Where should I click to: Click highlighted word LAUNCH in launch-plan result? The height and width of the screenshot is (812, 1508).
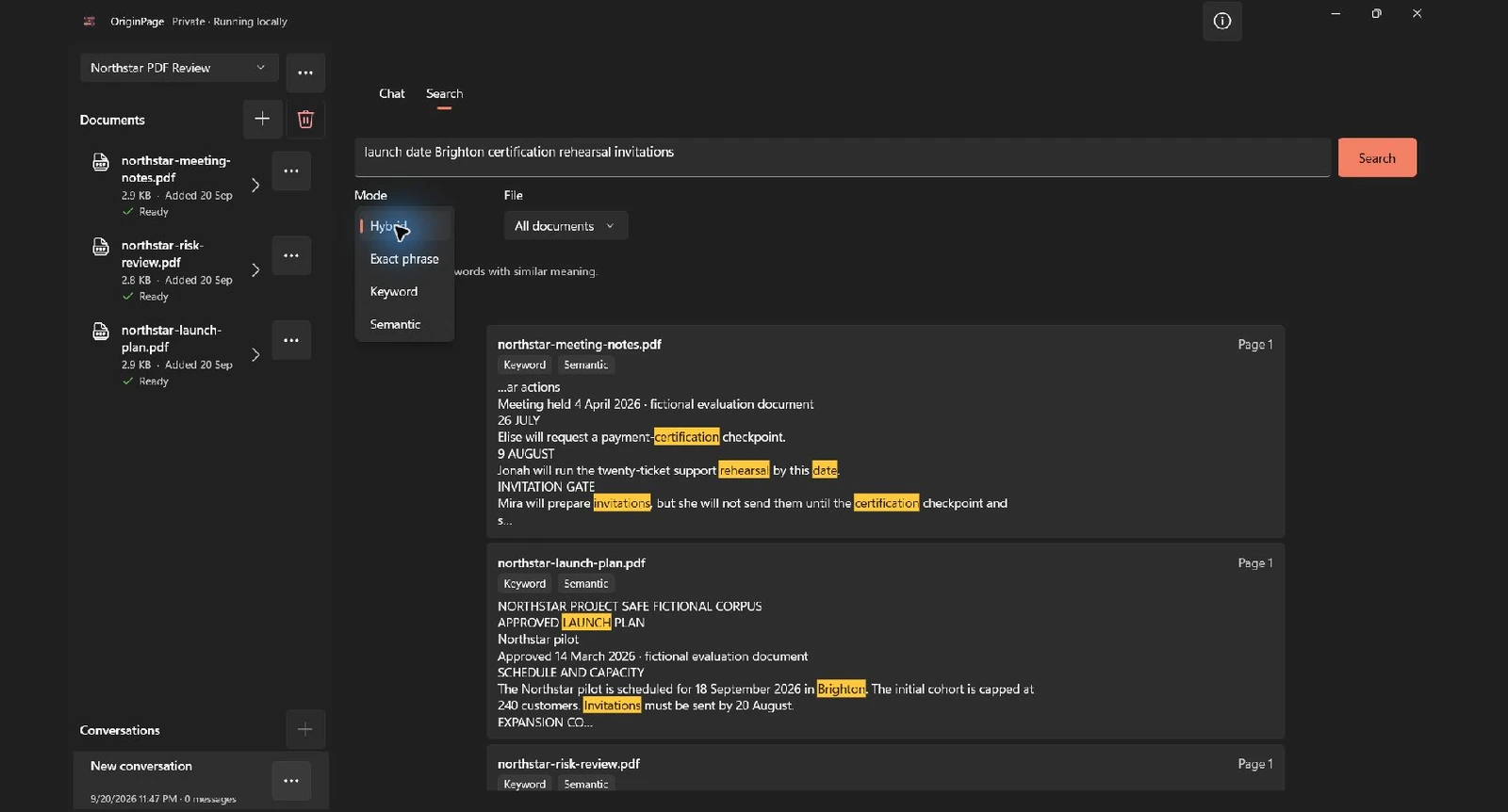point(586,623)
